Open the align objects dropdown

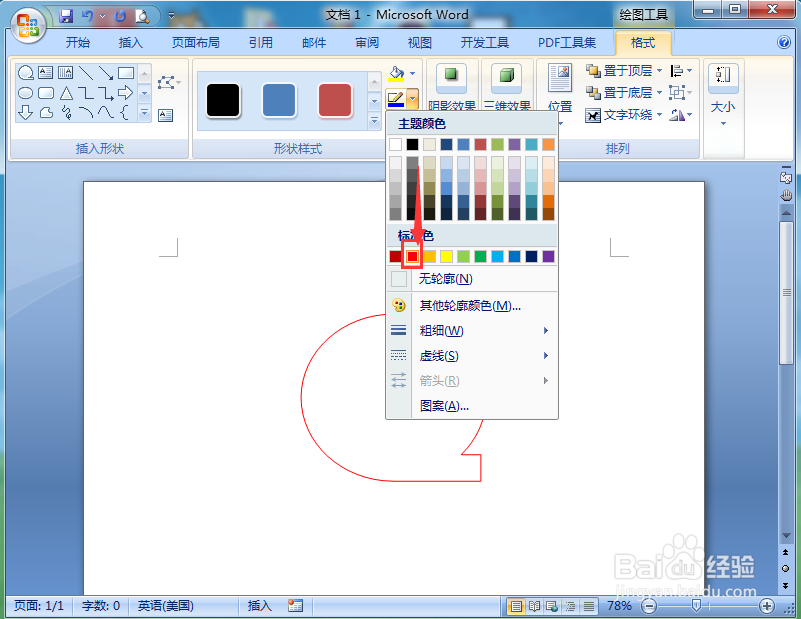(681, 70)
